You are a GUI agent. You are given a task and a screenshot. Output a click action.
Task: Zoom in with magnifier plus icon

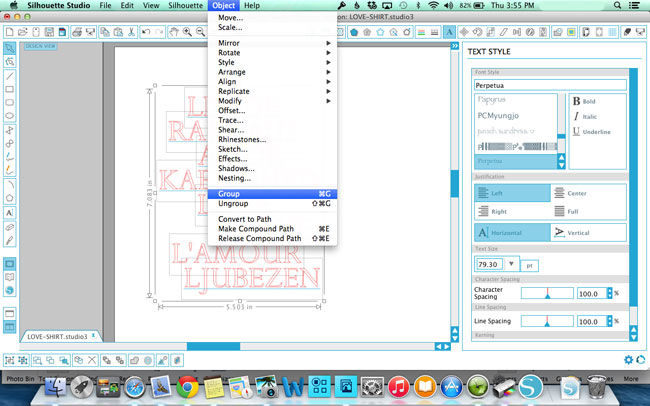coord(187,32)
